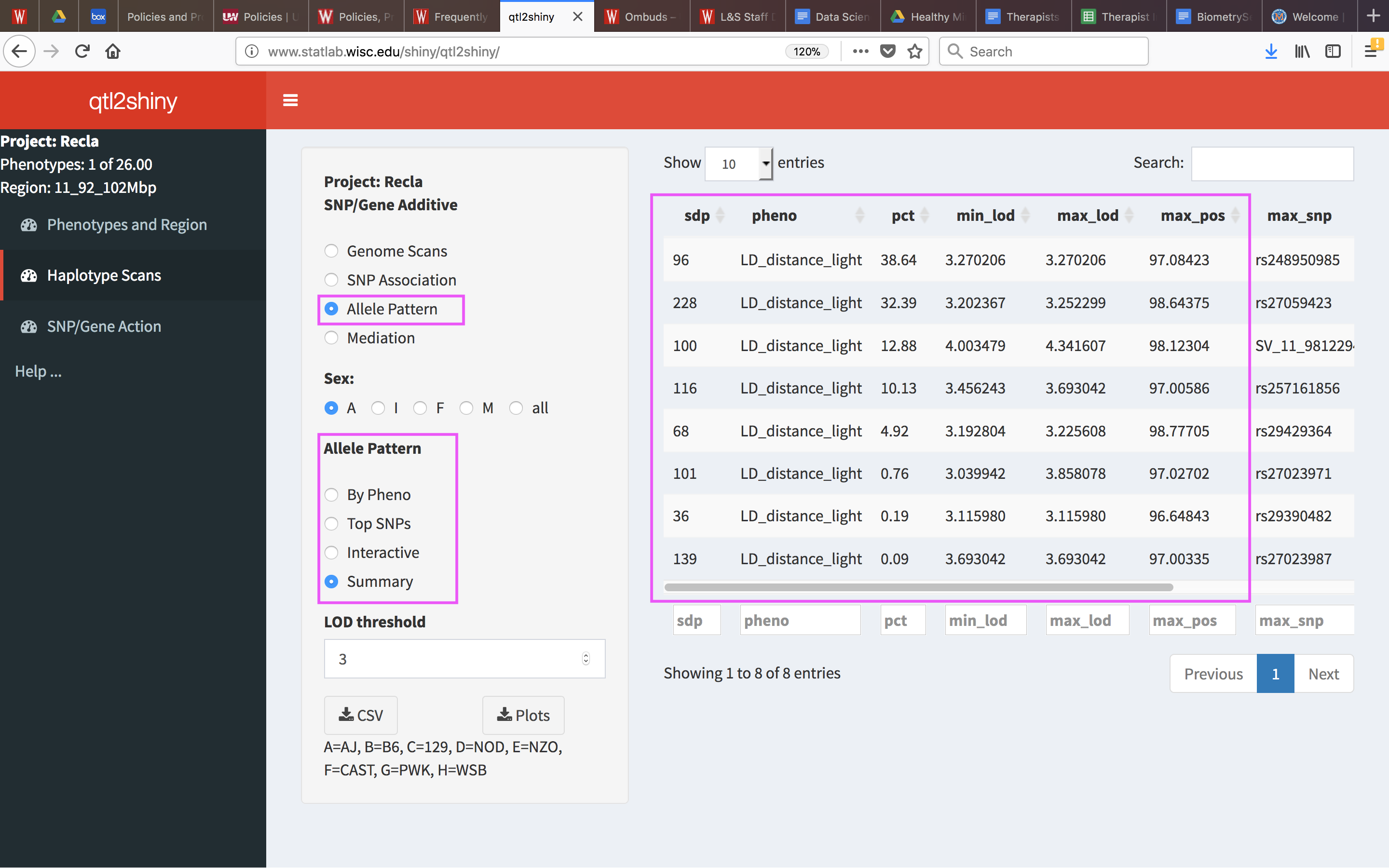This screenshot has width=1389, height=868.
Task: Filter by sdp column footer field
Action: point(697,620)
